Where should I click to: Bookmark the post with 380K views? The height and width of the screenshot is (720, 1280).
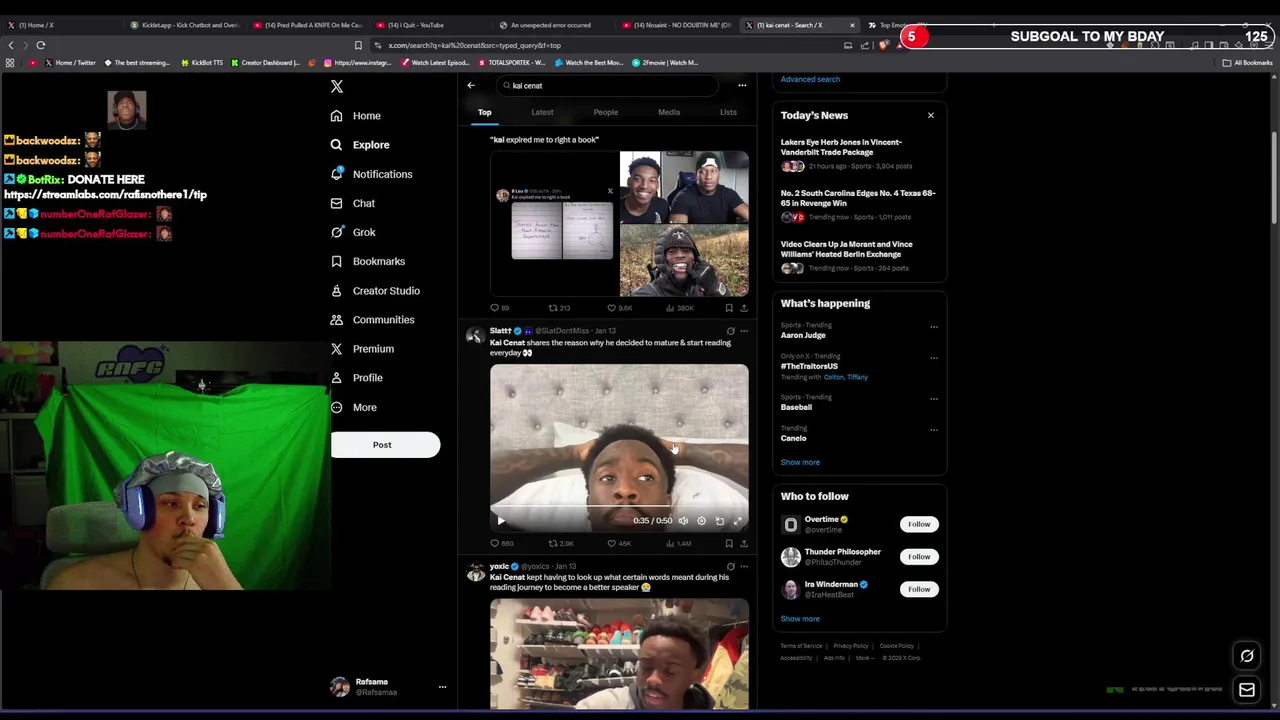729,308
